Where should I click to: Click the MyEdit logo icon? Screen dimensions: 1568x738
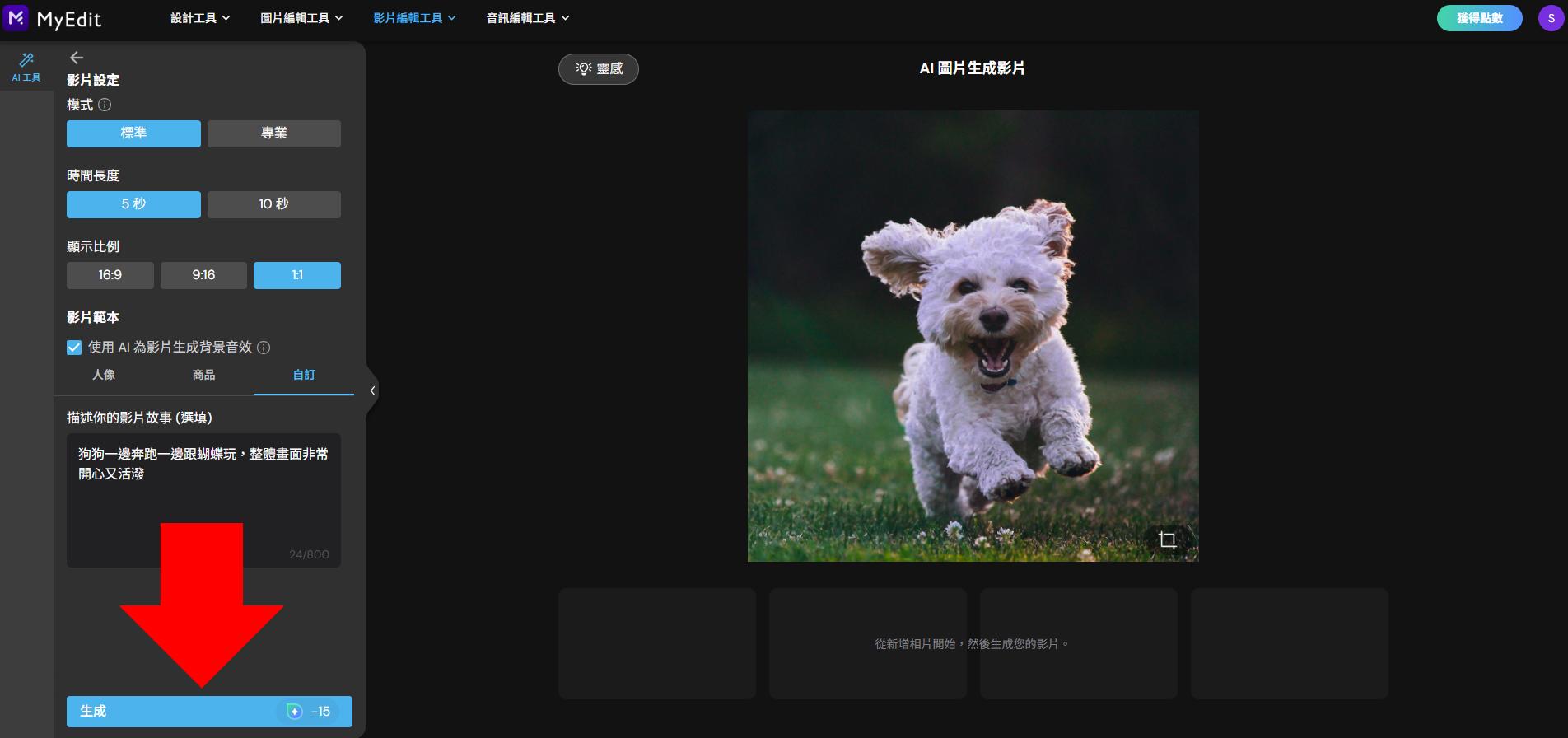(16, 17)
